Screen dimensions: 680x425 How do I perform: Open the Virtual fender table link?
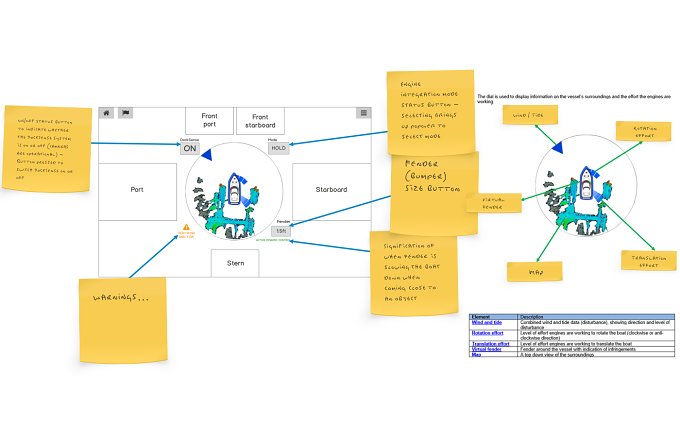[x=486, y=349]
